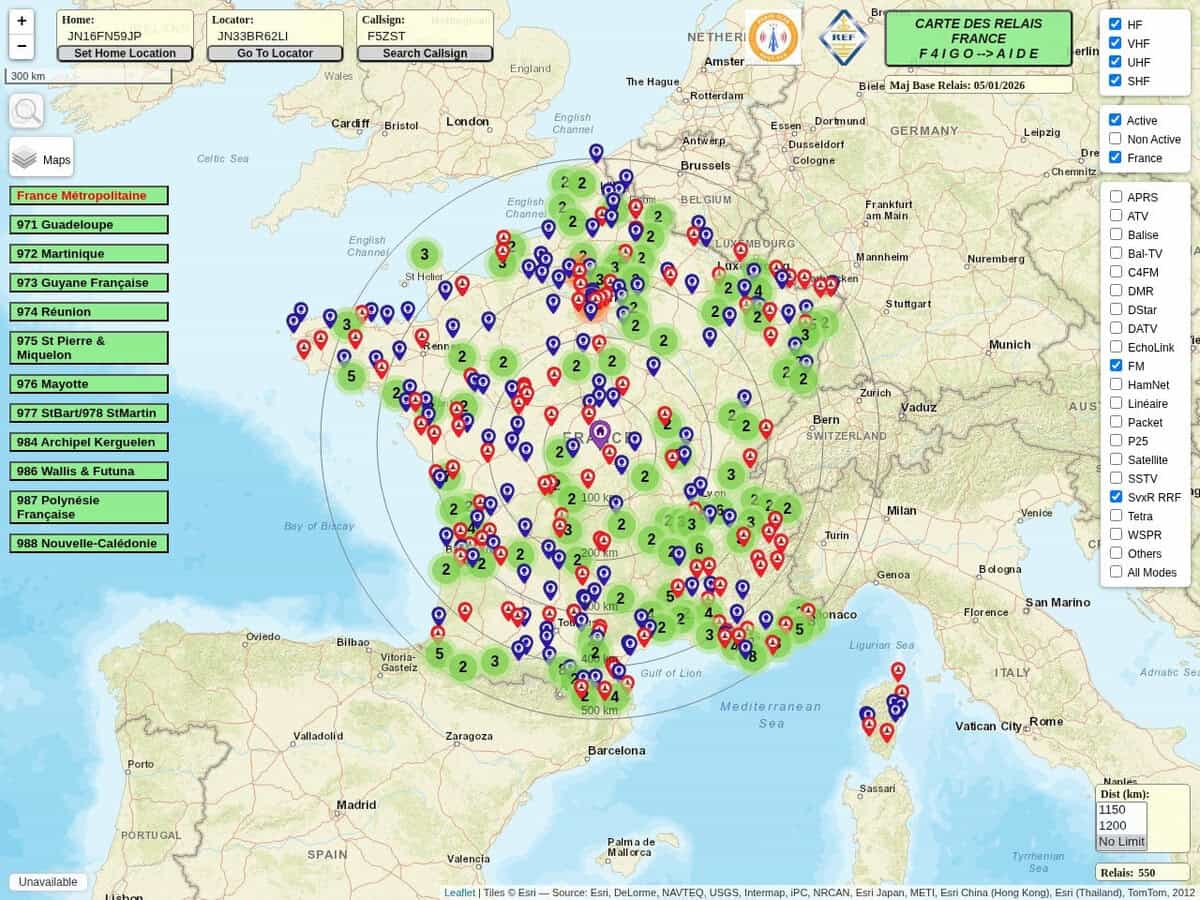Focus the Locator input field

click(x=275, y=35)
